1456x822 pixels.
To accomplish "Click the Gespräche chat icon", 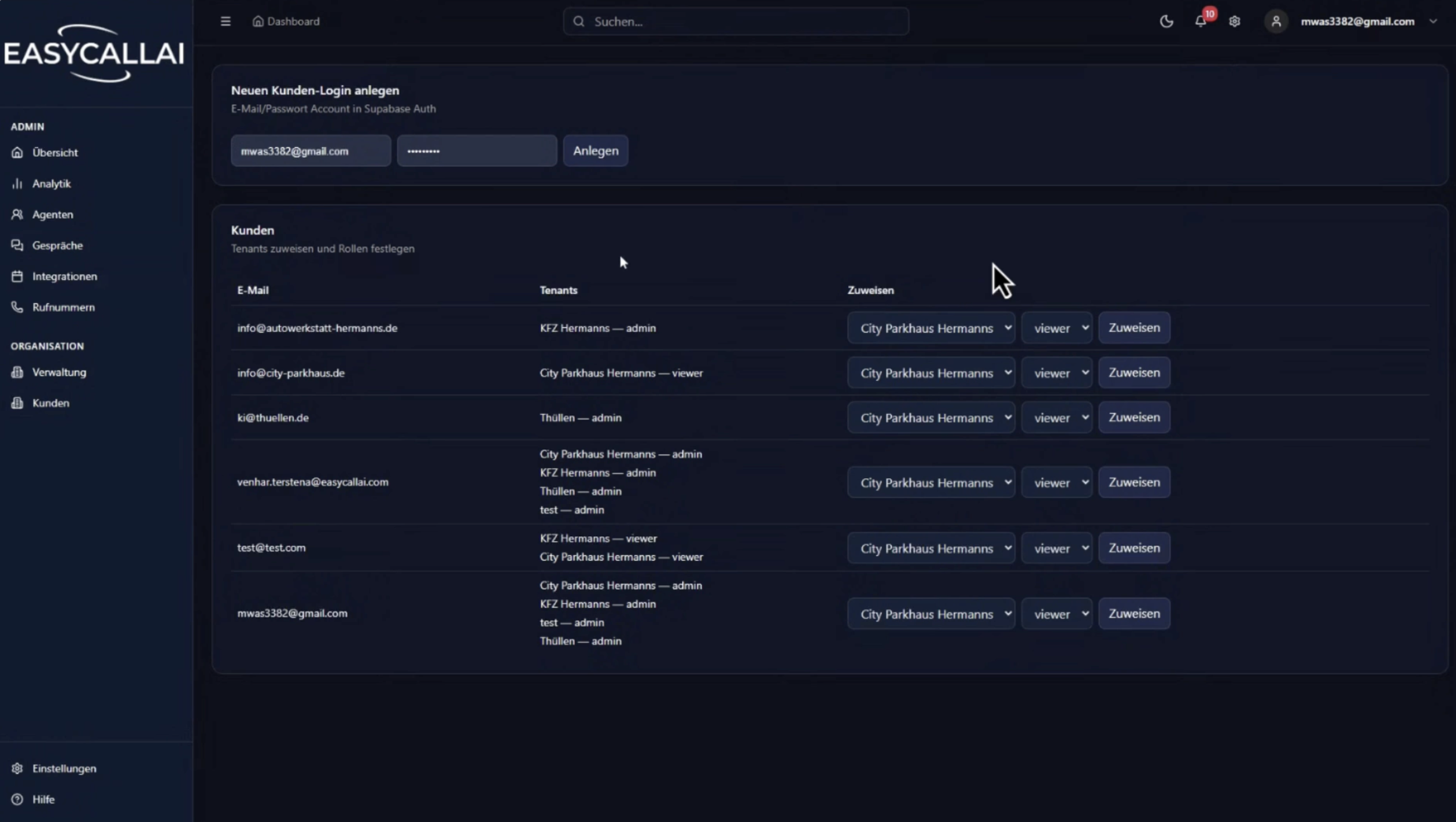I will (x=17, y=245).
